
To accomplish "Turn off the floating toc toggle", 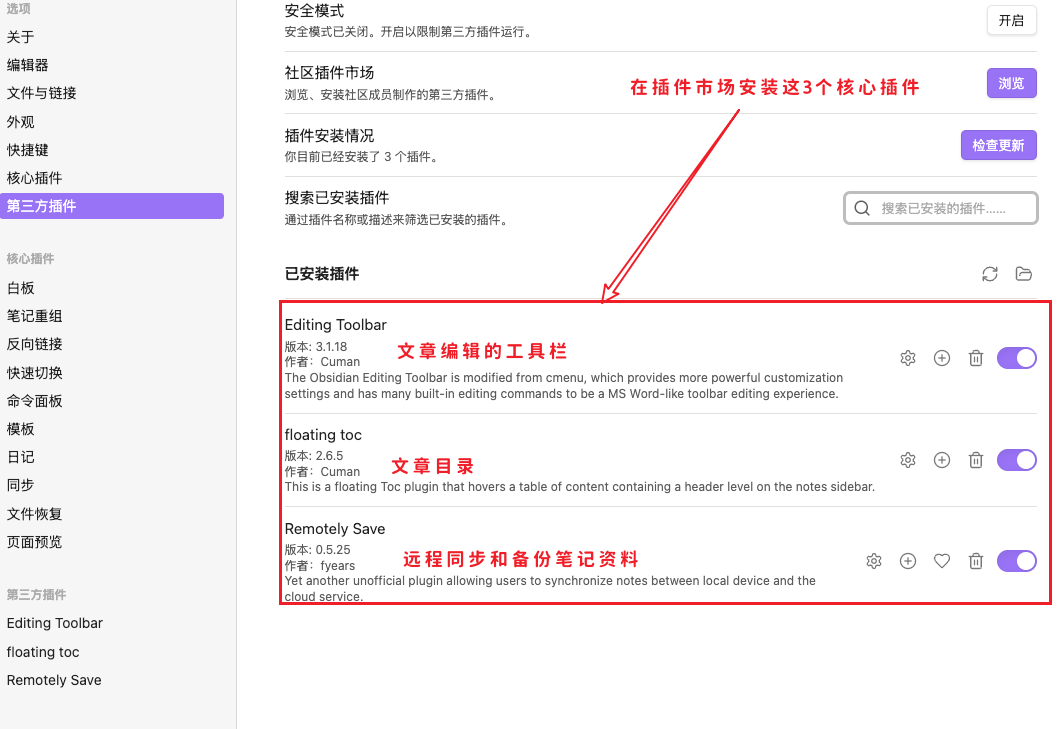I will [x=1016, y=460].
